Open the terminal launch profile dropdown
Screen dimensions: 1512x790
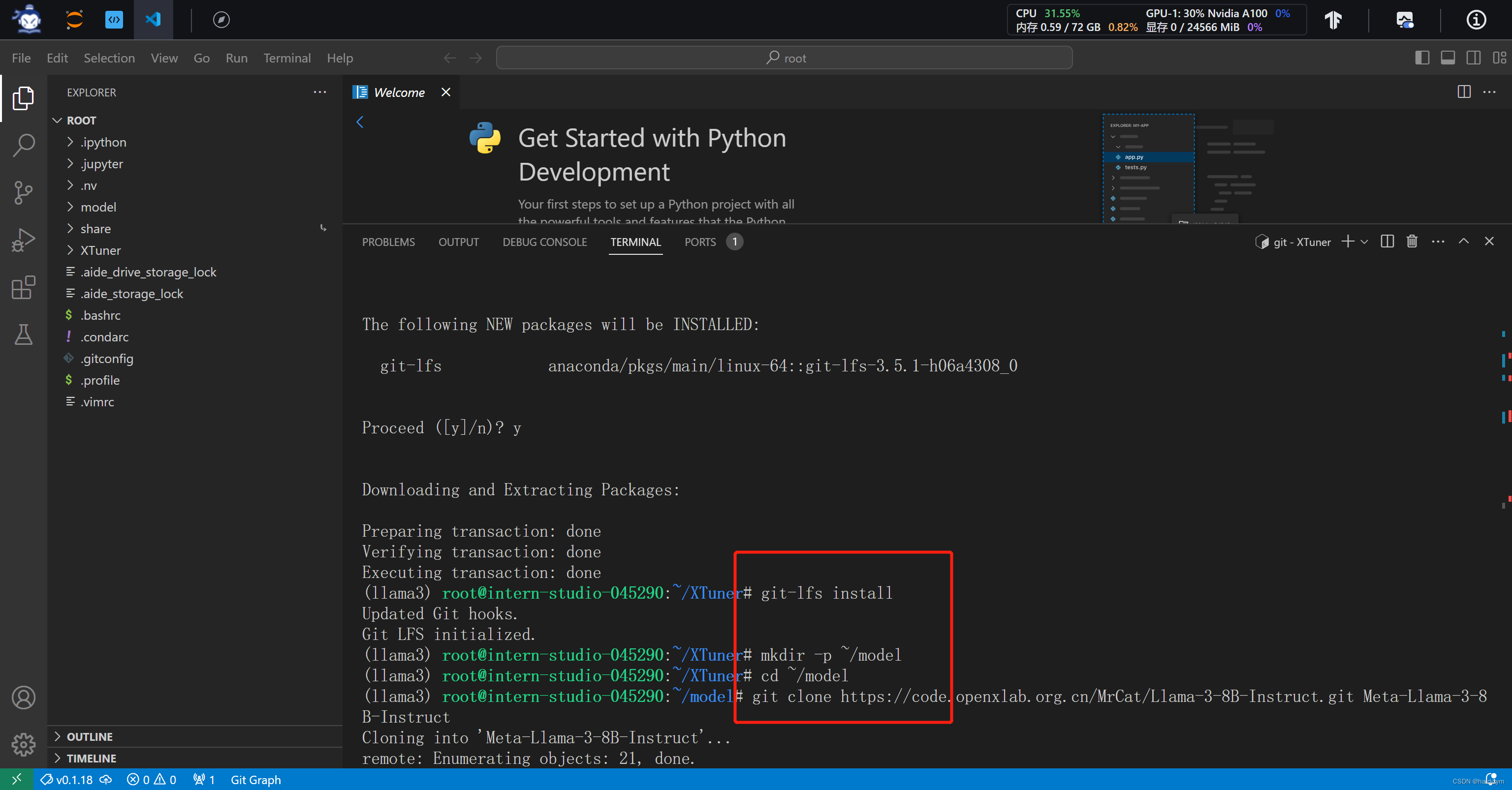point(1365,242)
